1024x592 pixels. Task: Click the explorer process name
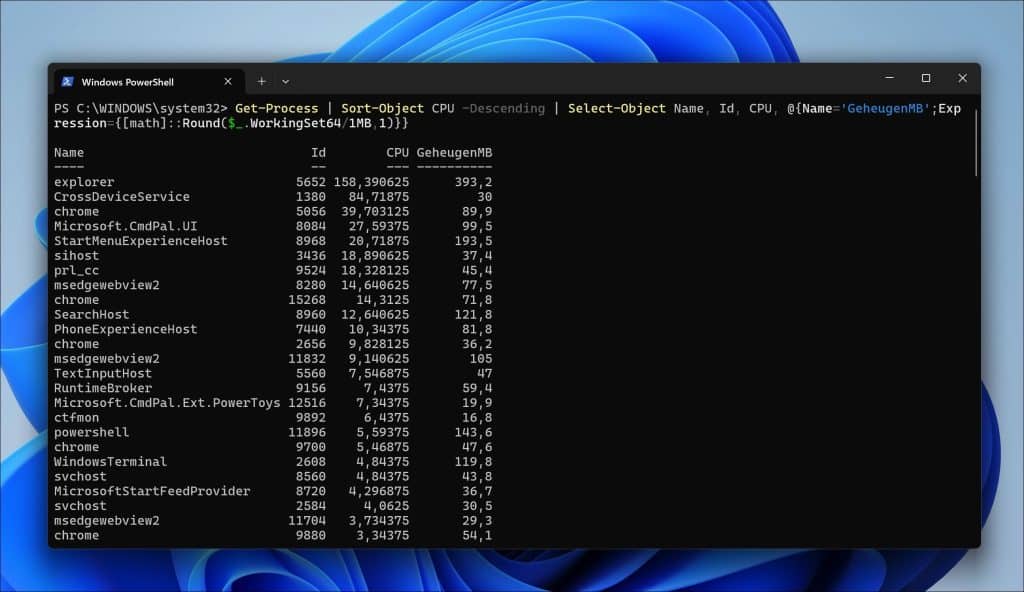[84, 182]
